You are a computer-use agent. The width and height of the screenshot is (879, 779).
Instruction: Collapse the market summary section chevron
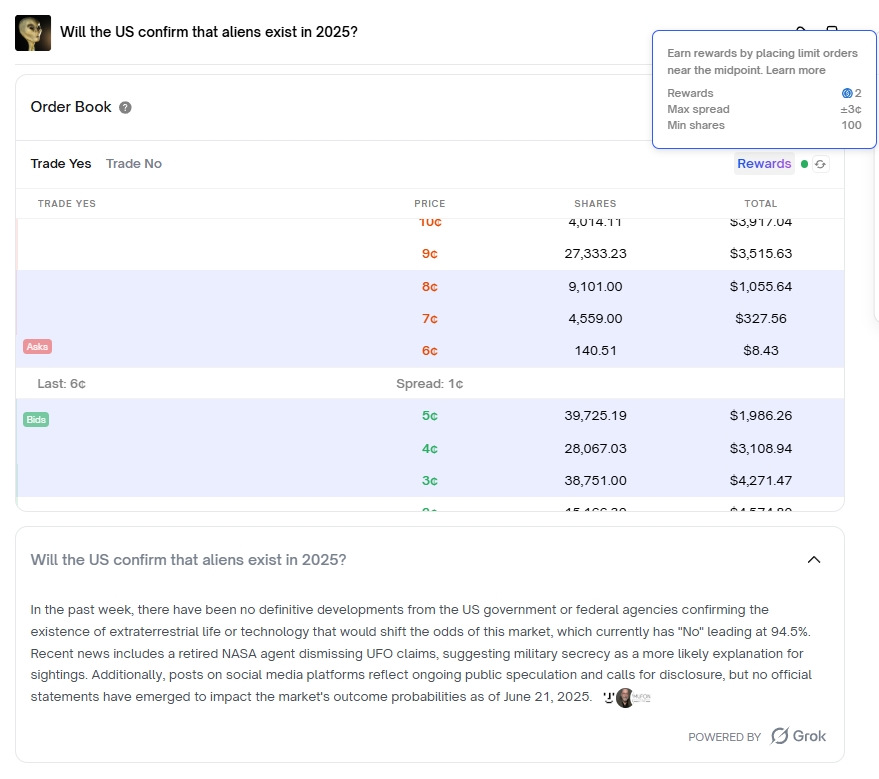point(814,560)
